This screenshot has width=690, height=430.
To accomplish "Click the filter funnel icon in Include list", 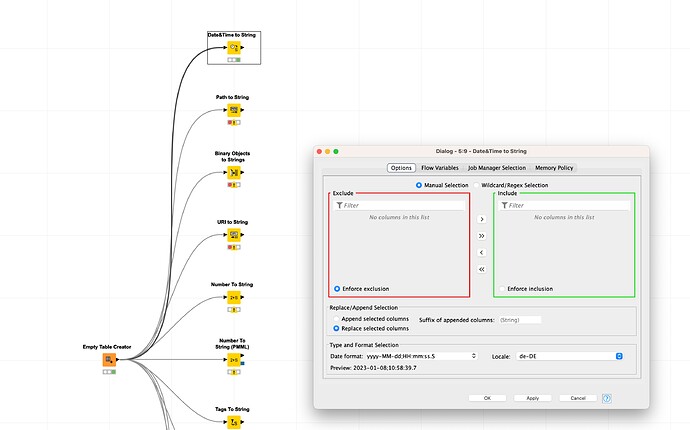I will [504, 206].
